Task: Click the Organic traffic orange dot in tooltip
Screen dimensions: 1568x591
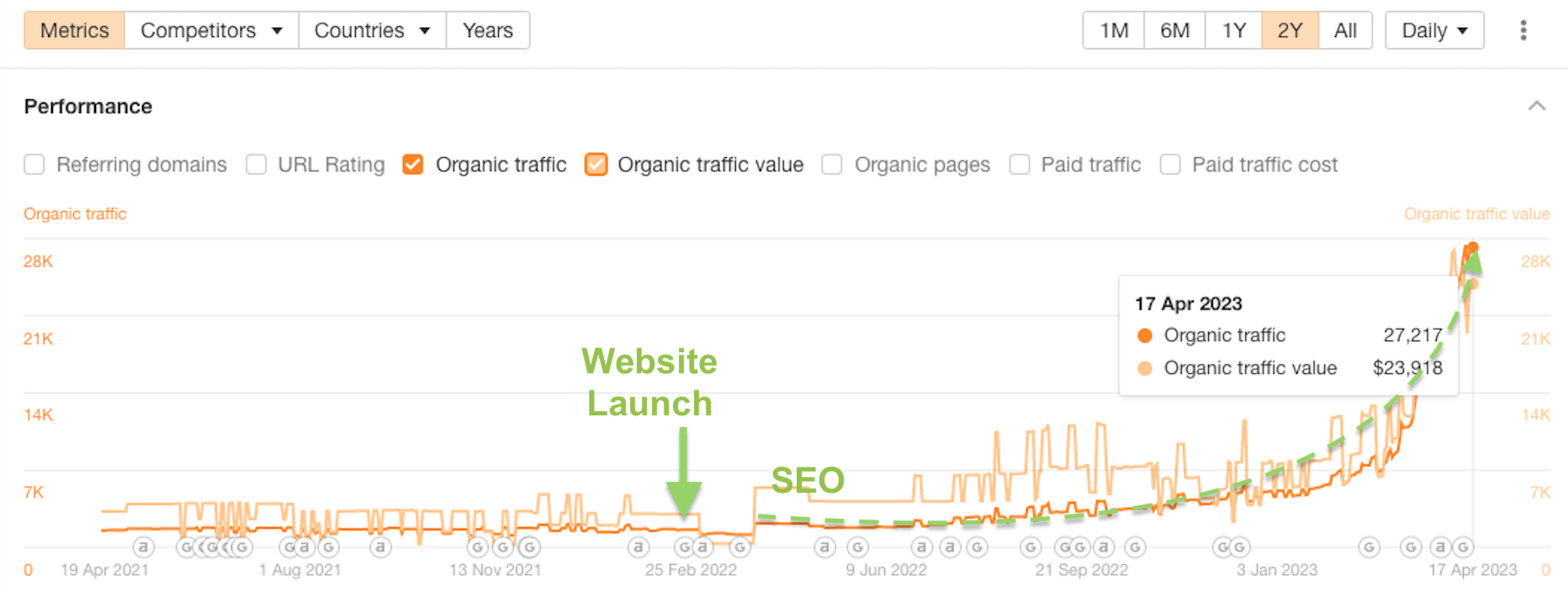Action: [1145, 335]
